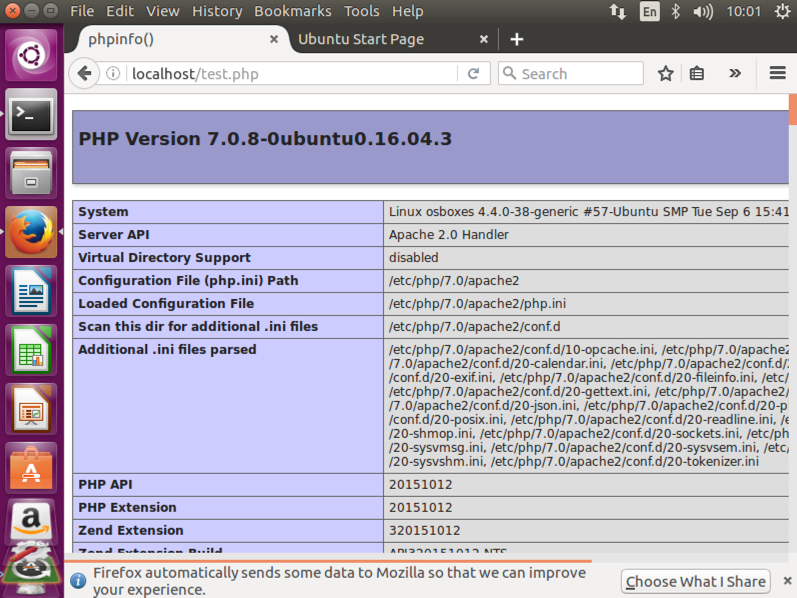Image resolution: width=797 pixels, height=598 pixels.
Task: Click Scan this dir for additional label
Action: [x=198, y=326]
